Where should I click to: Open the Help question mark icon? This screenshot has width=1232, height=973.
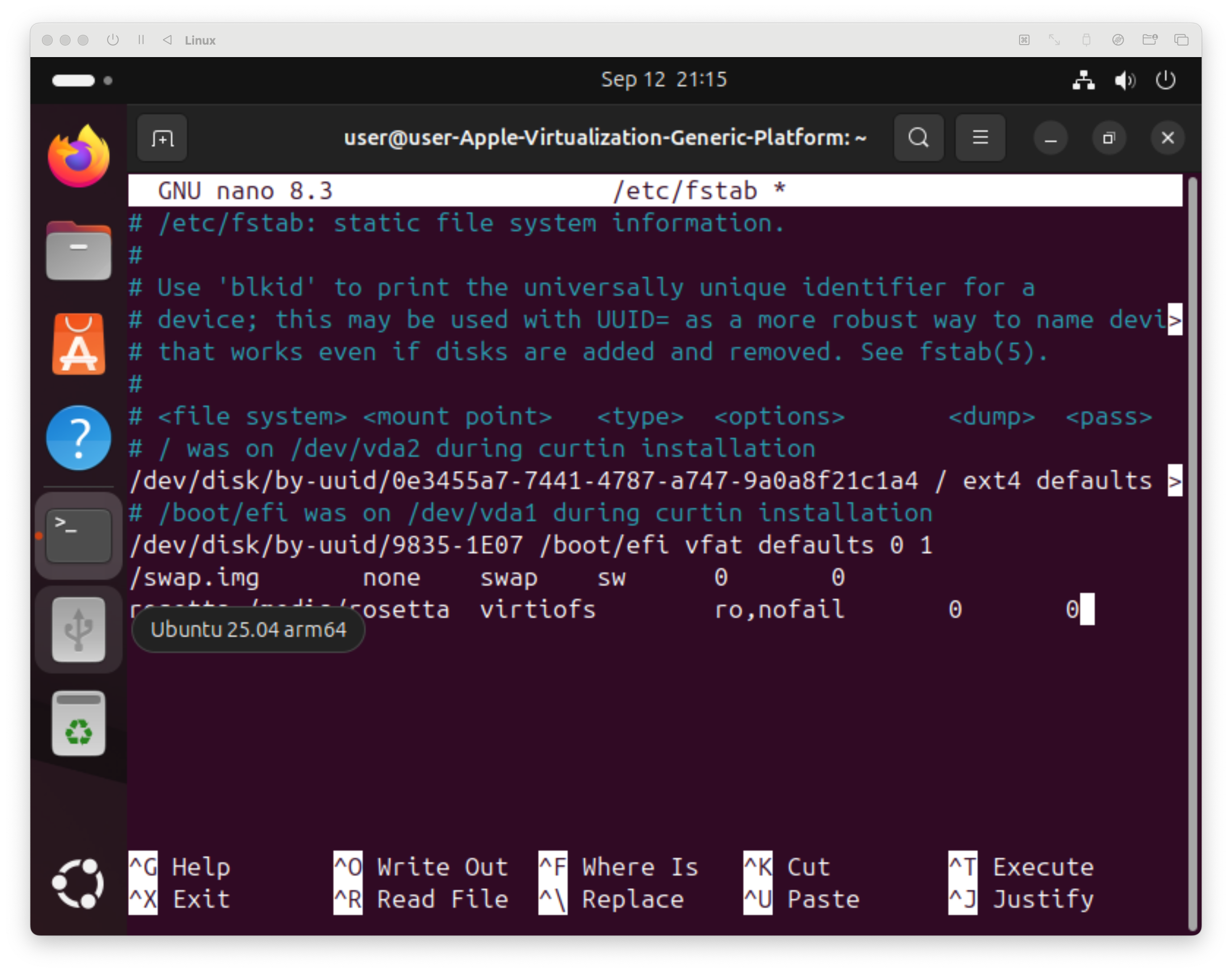point(79,437)
